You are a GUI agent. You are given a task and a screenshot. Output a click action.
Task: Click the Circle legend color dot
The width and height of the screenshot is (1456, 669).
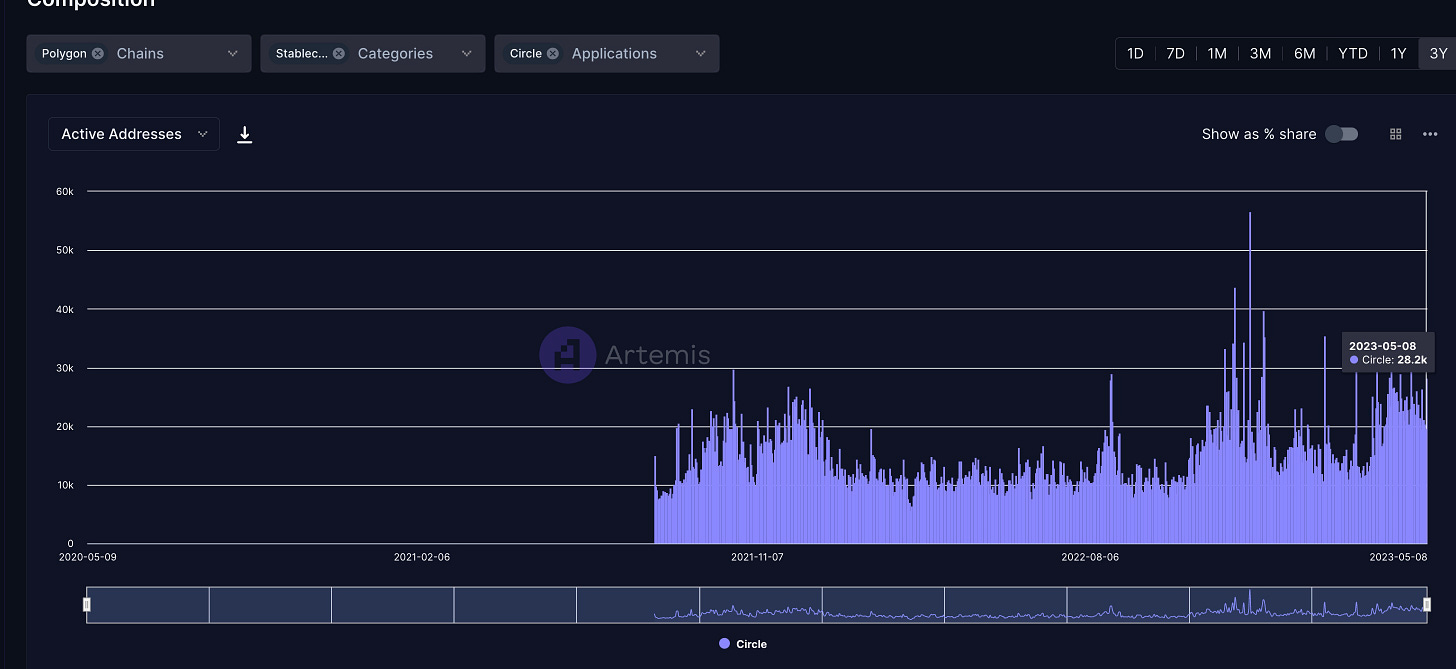tap(724, 644)
